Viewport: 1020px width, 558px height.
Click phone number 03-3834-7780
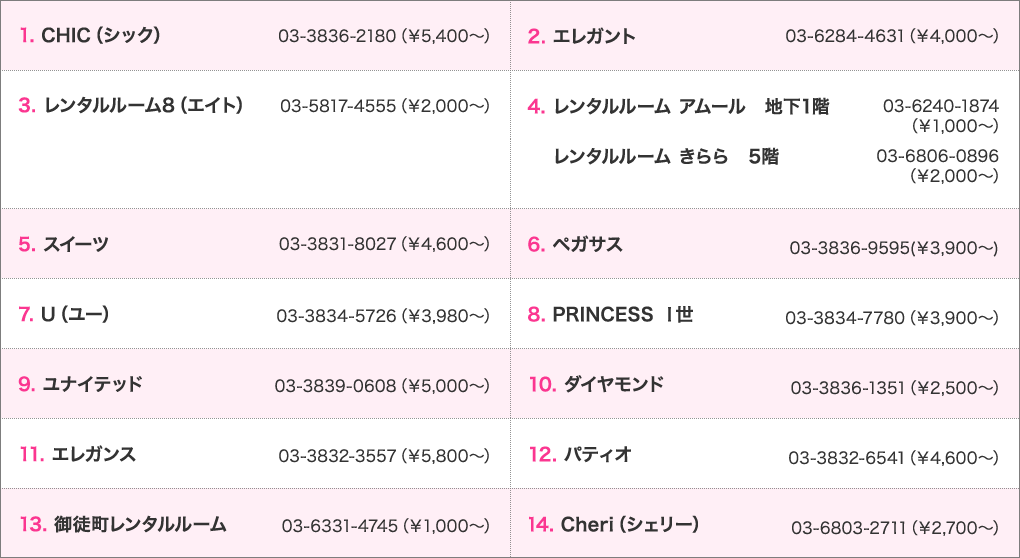[844, 318]
